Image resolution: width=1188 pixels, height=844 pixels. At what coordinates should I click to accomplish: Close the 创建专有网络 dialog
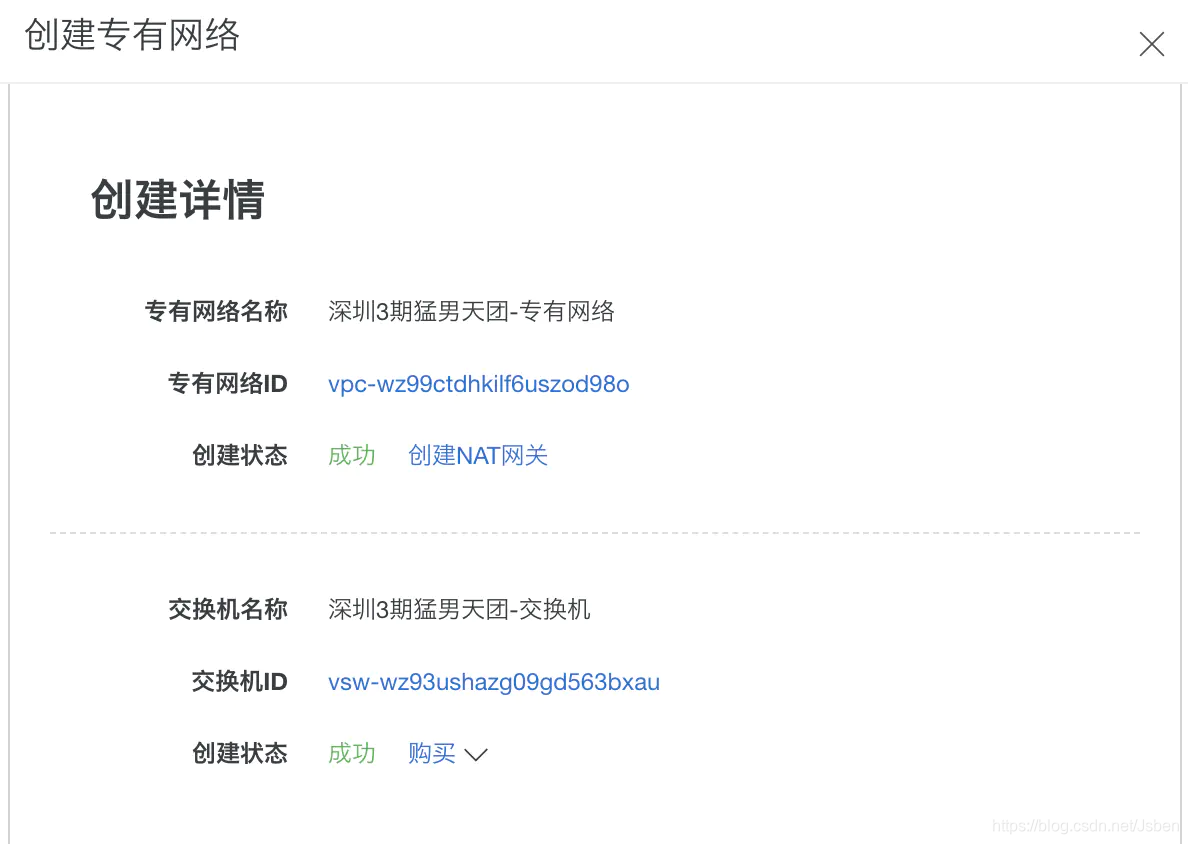coord(1151,44)
